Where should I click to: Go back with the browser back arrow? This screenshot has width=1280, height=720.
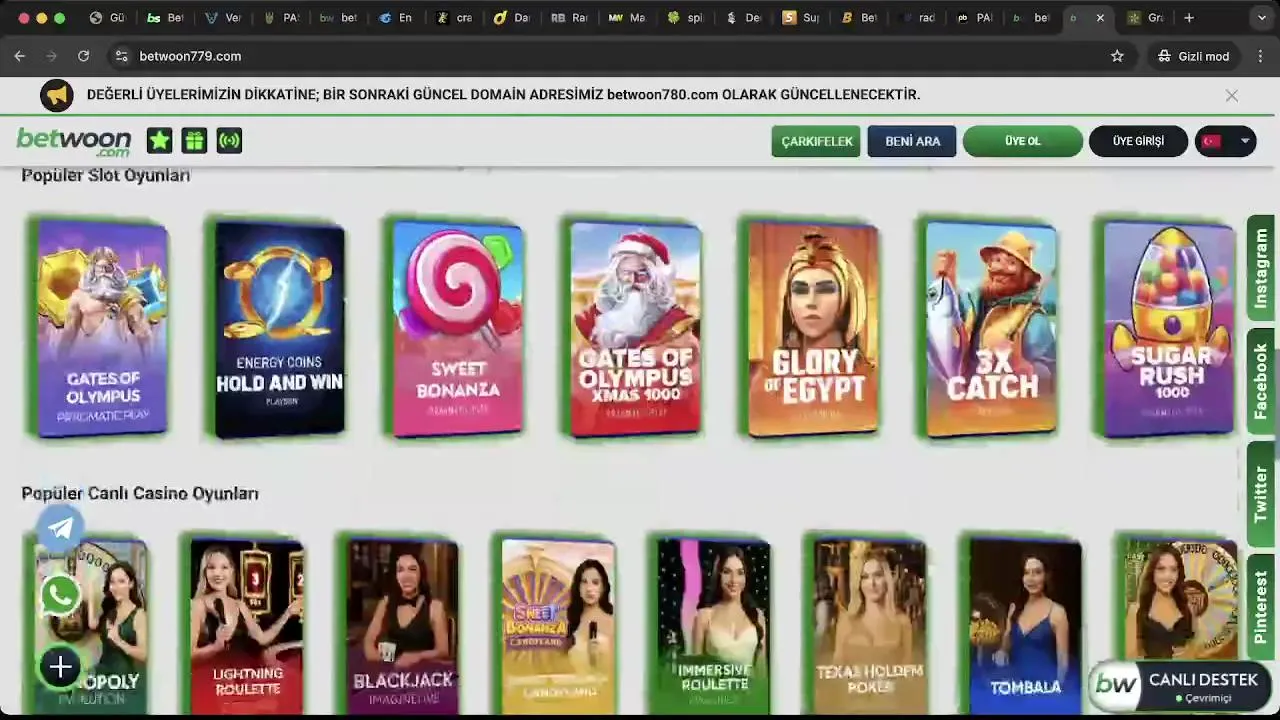19,56
